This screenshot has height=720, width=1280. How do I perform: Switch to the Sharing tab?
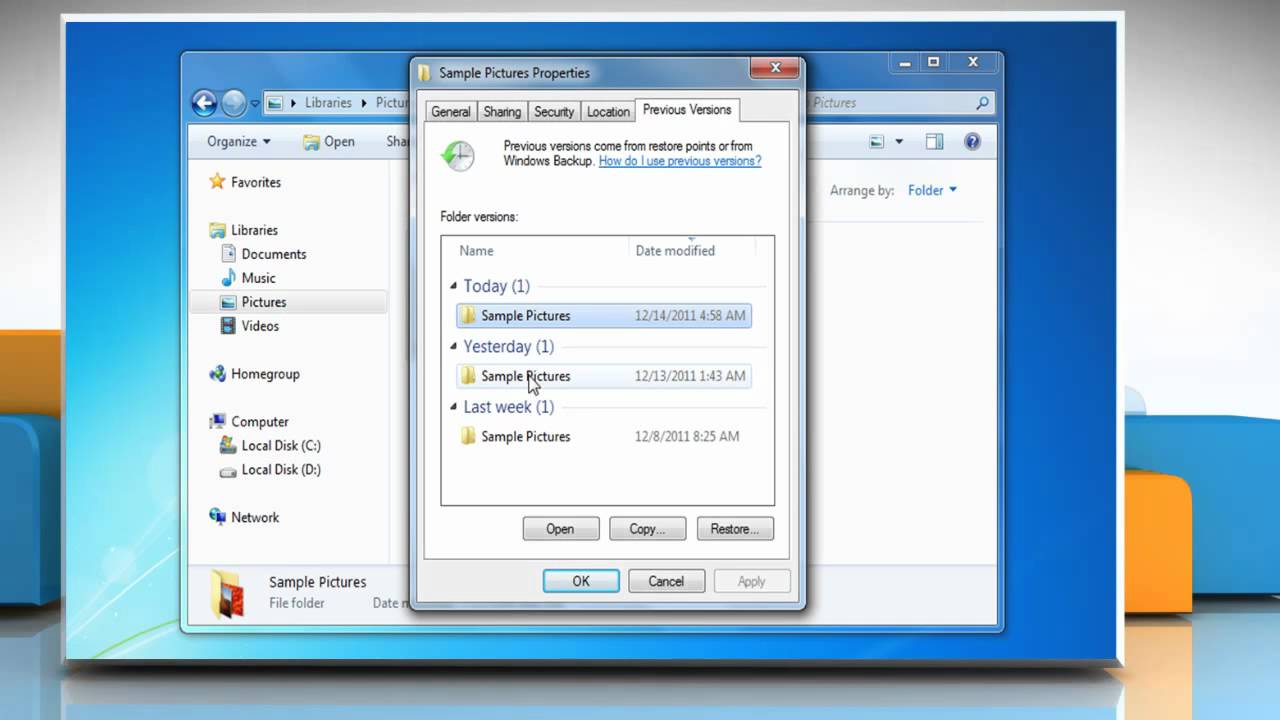502,112
